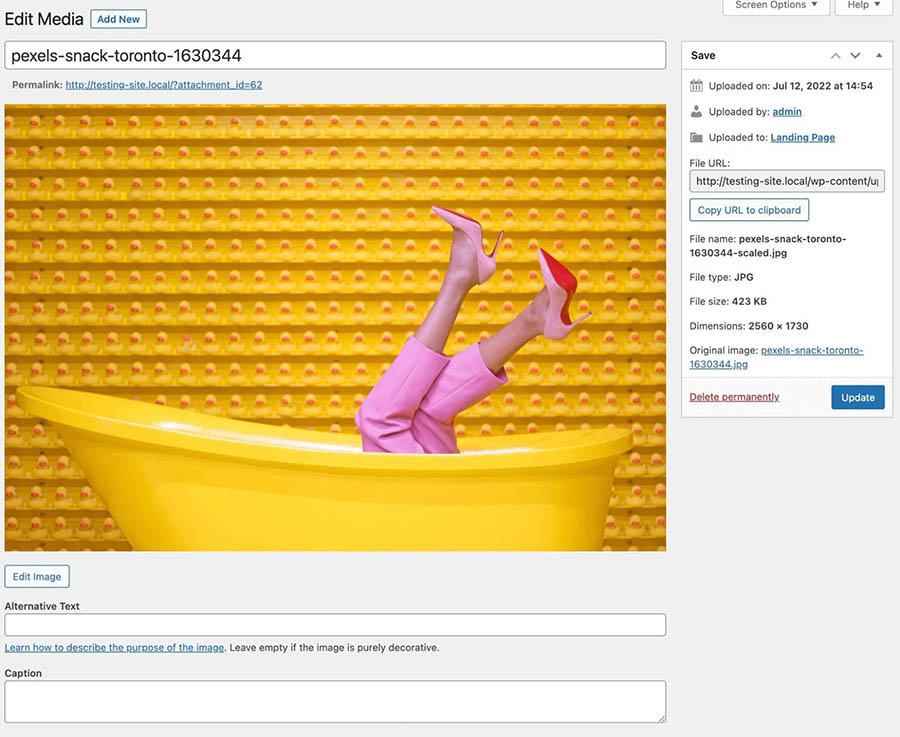Click the Delete permanently link

pyautogui.click(x=734, y=397)
